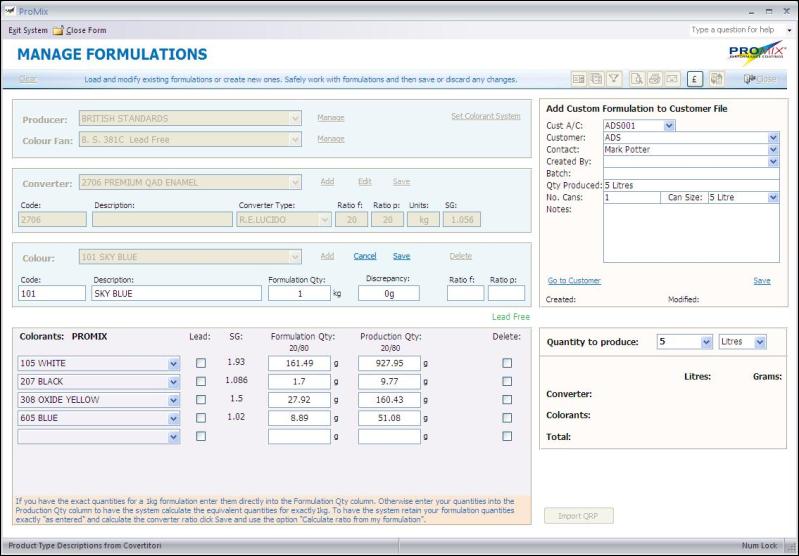Expand the Litres unit dropdown
Viewport: 799px width, 556px height.
tap(759, 342)
